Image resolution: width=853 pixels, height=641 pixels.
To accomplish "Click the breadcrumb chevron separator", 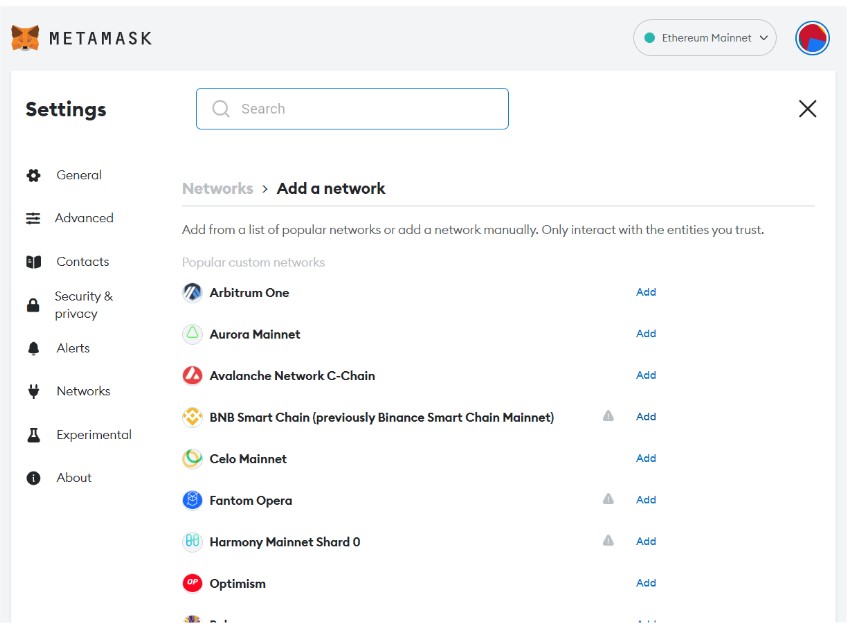I will (x=265, y=189).
